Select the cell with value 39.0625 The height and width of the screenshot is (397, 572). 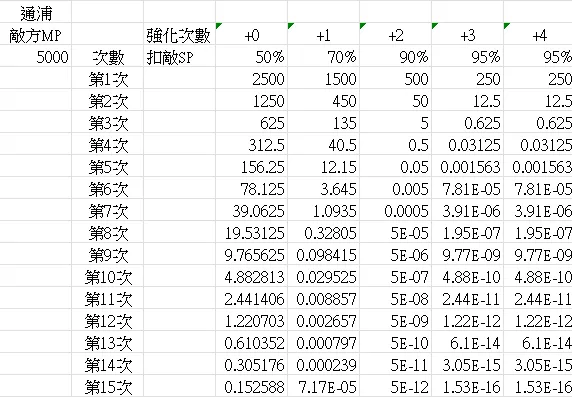pyautogui.click(x=251, y=210)
